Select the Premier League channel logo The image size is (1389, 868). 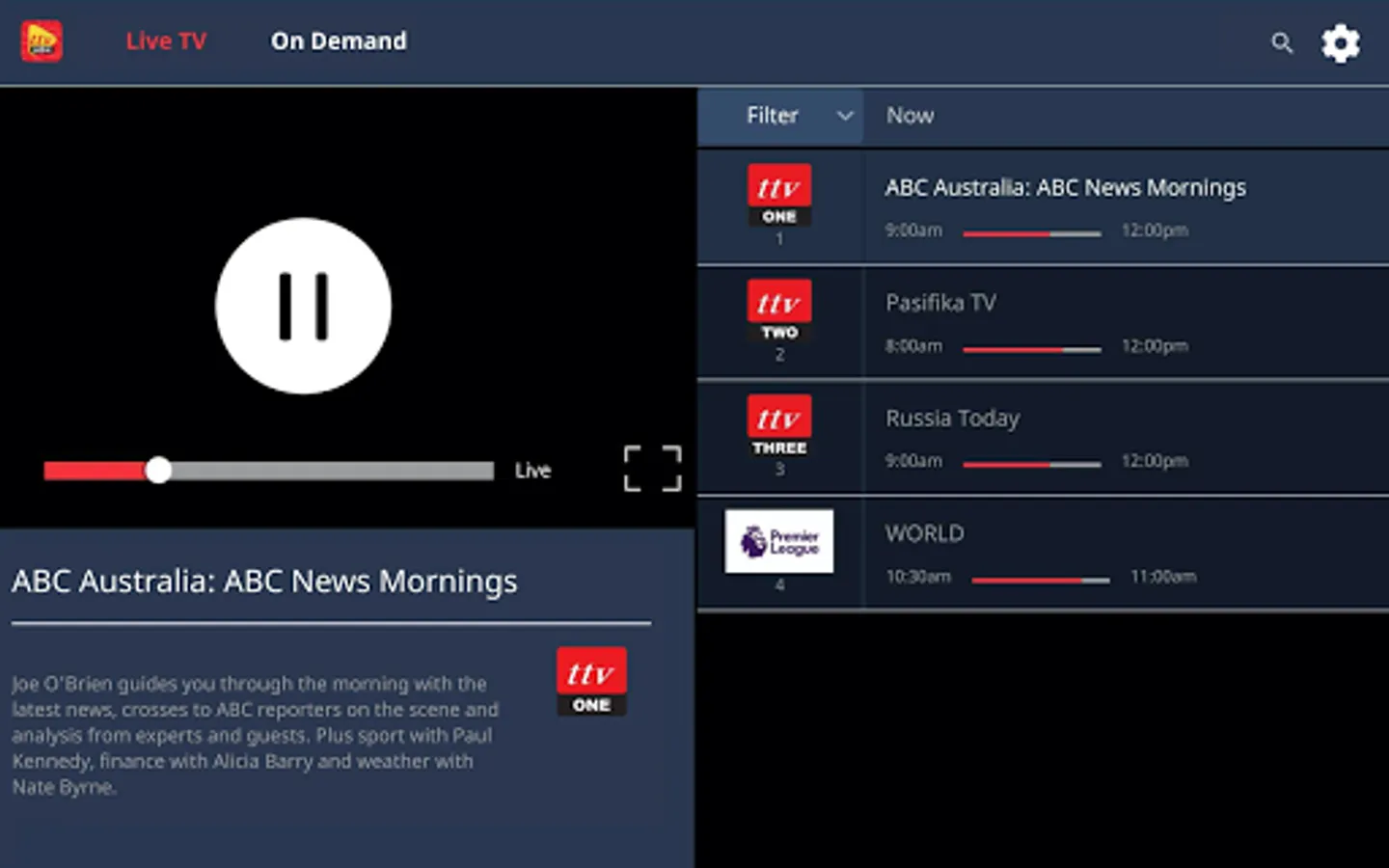coord(779,541)
